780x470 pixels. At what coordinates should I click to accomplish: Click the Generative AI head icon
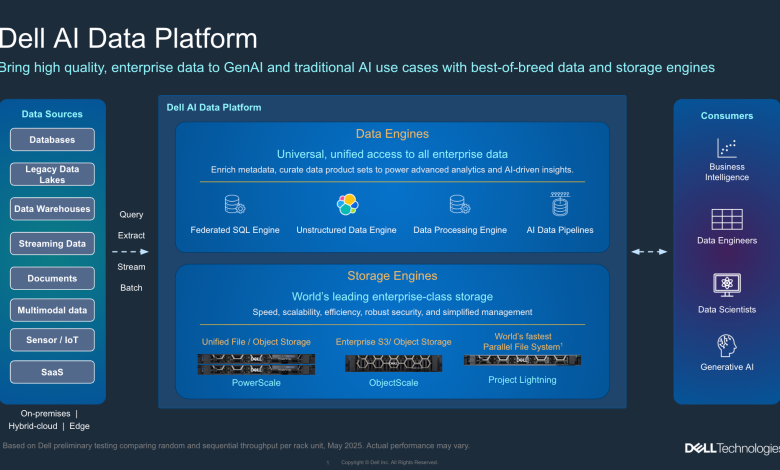[x=727, y=346]
